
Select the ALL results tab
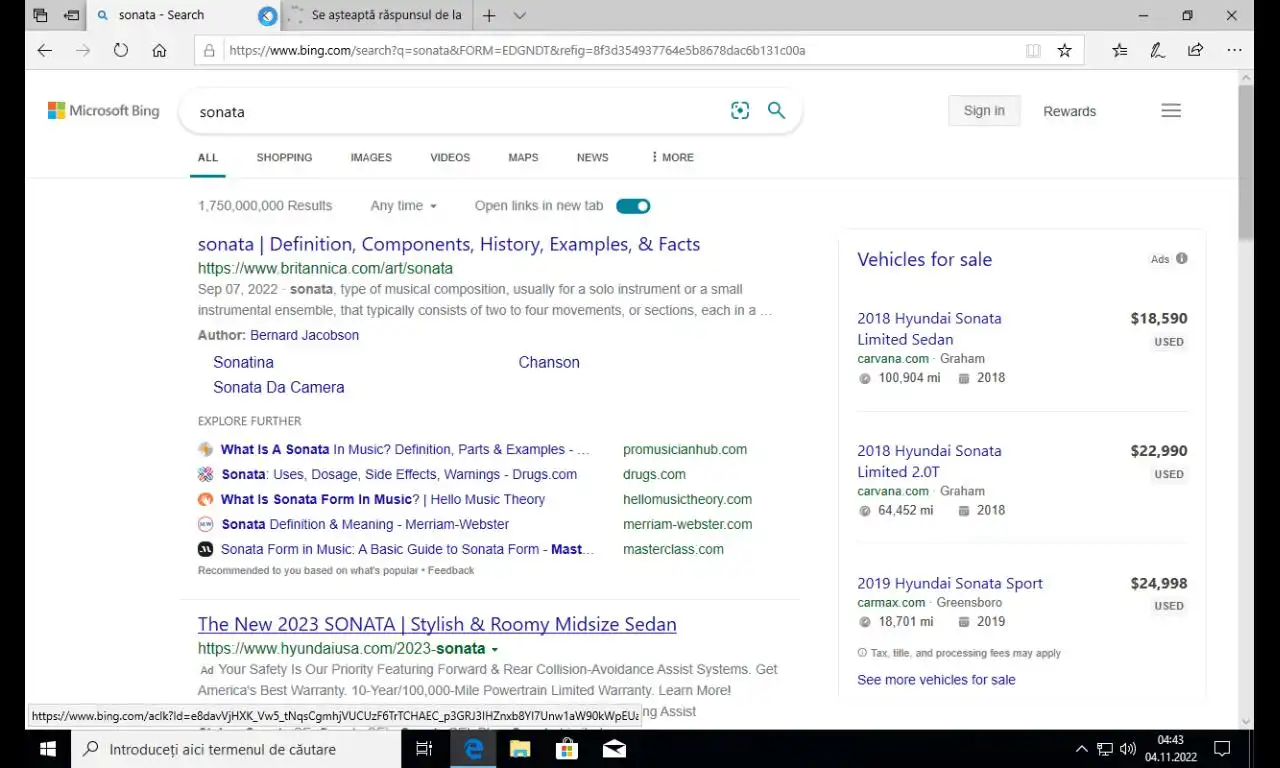pyautogui.click(x=208, y=157)
